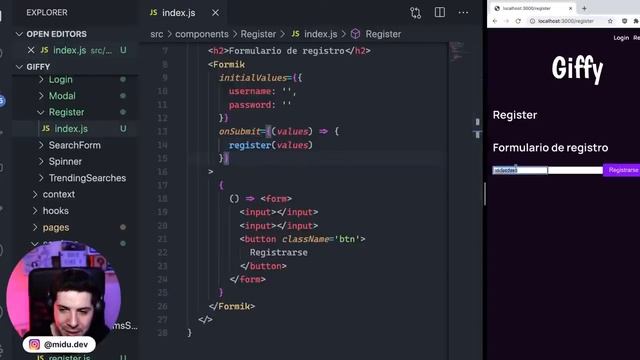Click components in the breadcrumb
The width and height of the screenshot is (640, 360).
click(202, 34)
